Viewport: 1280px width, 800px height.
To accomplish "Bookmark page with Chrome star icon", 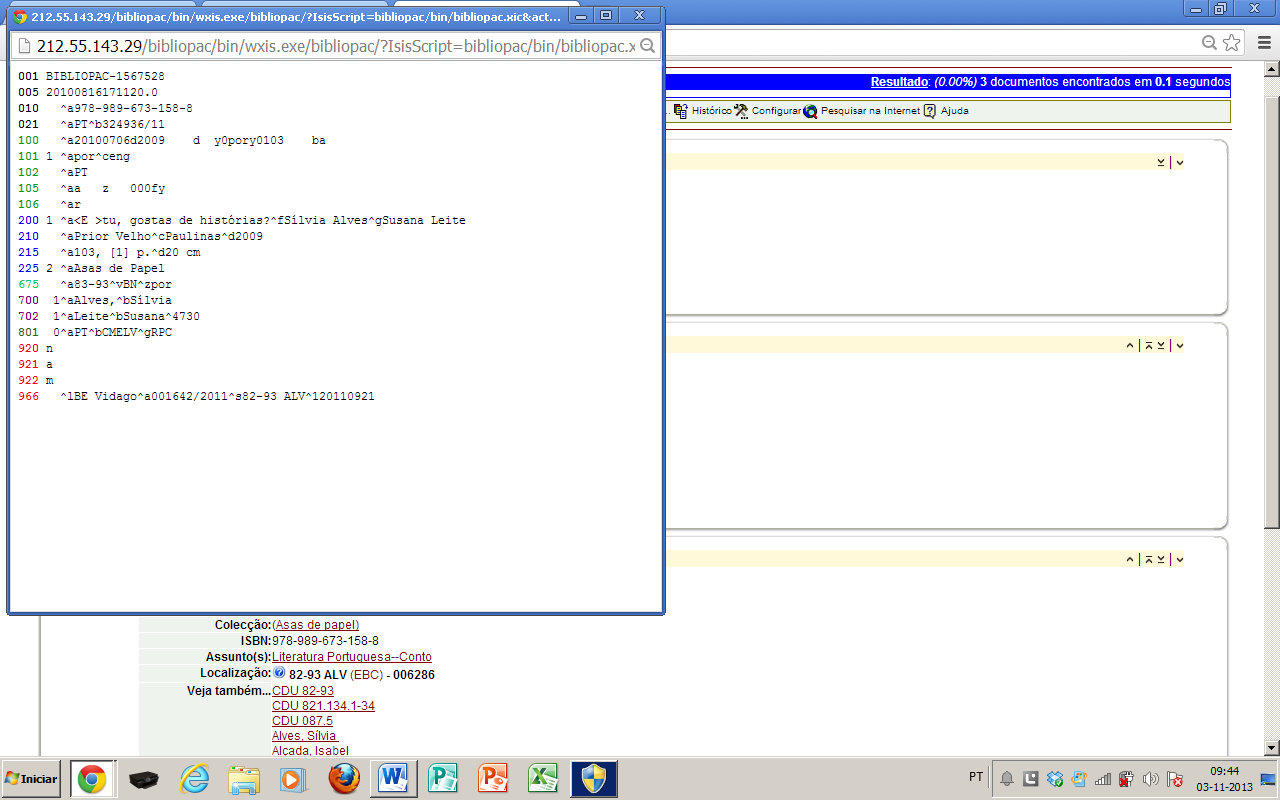I will tap(1231, 43).
